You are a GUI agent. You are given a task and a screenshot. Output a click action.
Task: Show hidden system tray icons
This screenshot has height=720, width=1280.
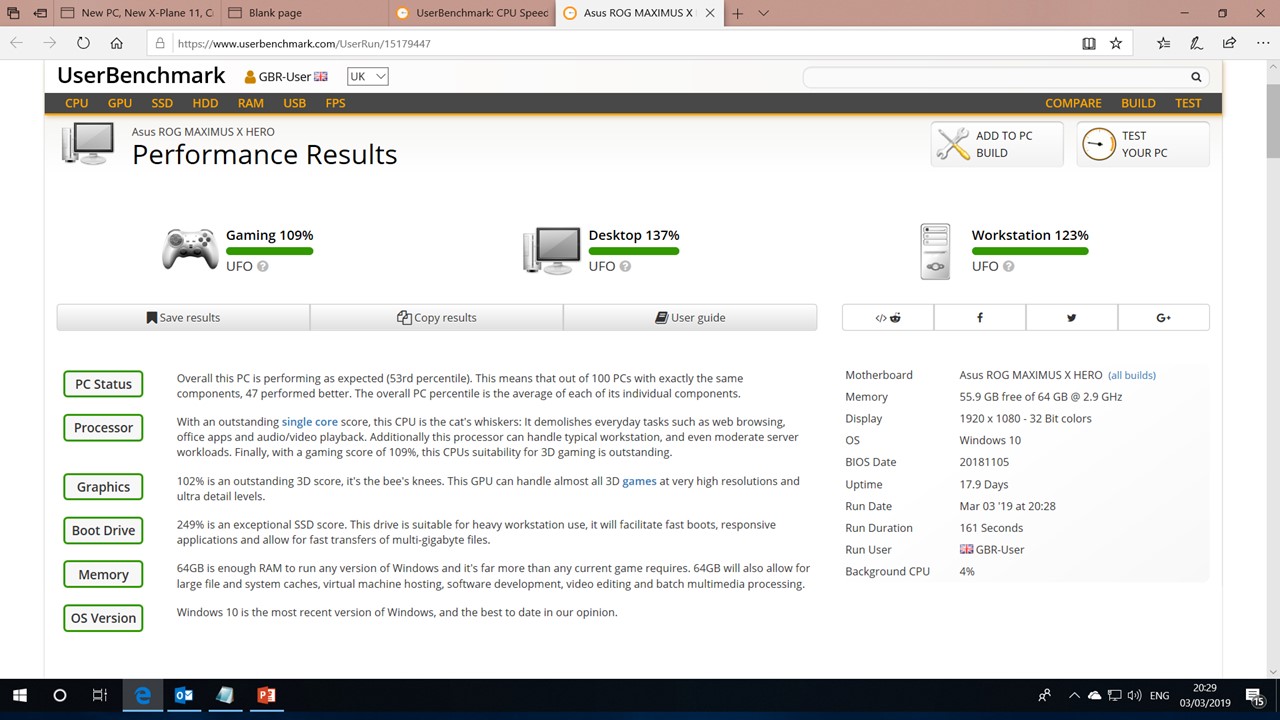1074,695
